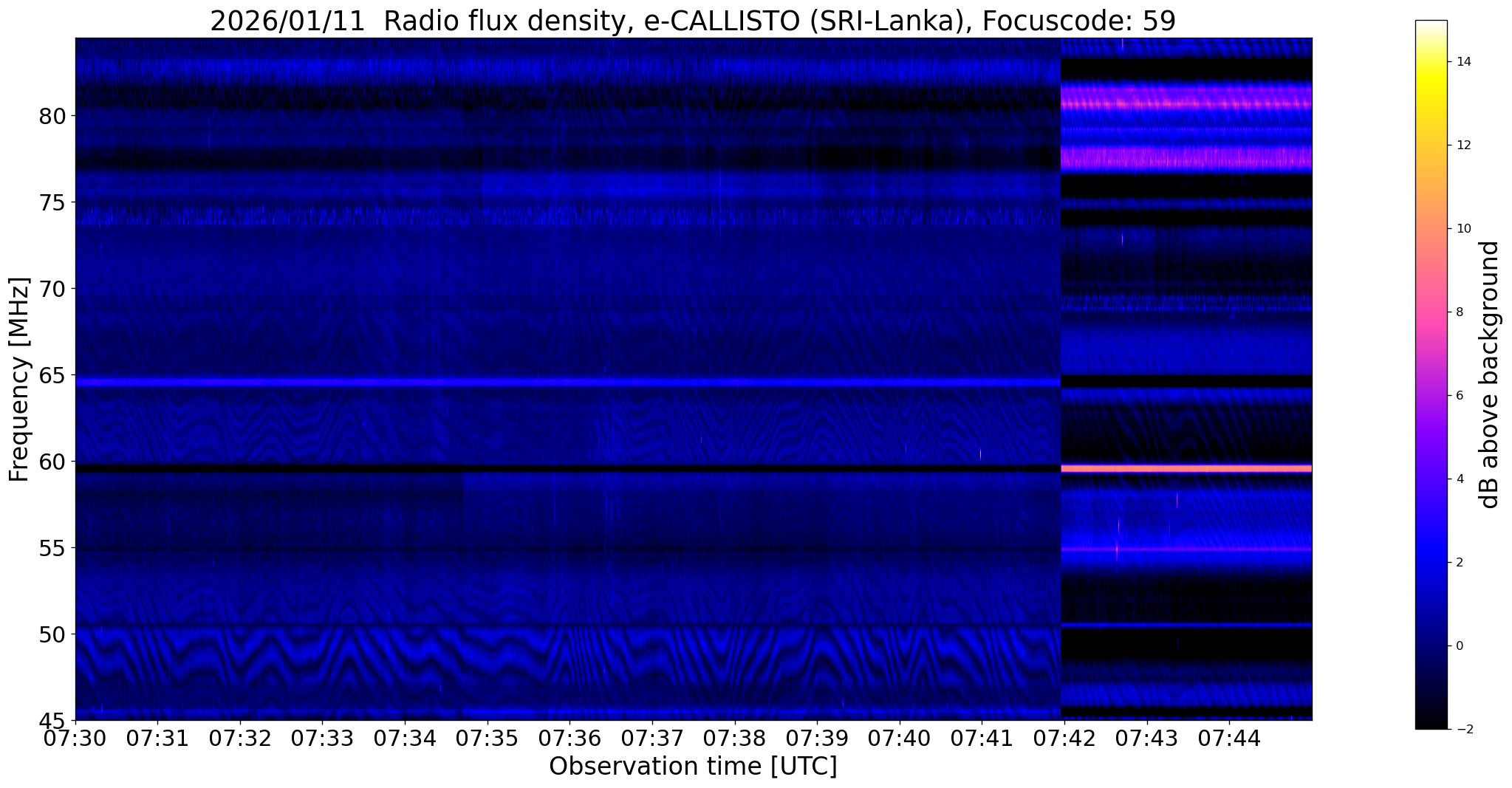Click the yellow region of the colorbar
1512x788 pixels.
pyautogui.click(x=1431, y=83)
